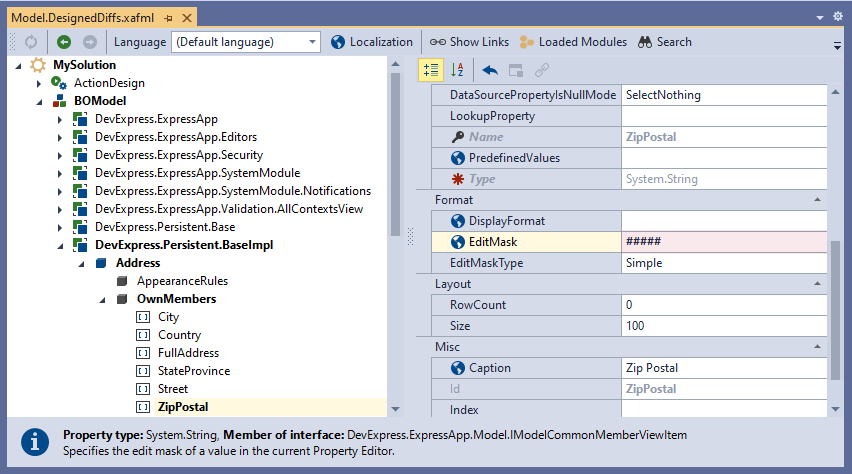
Task: Edit the Size value 100
Action: click(x=724, y=326)
